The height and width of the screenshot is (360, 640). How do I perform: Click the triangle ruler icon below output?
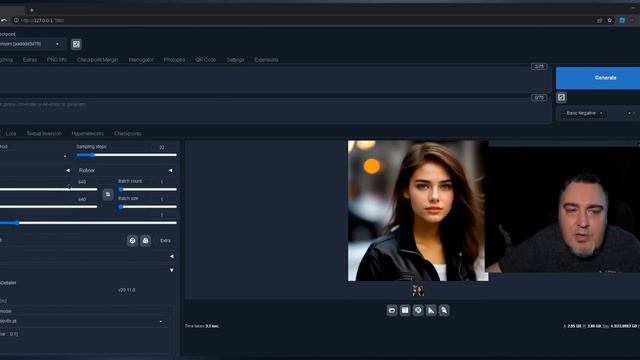431,311
